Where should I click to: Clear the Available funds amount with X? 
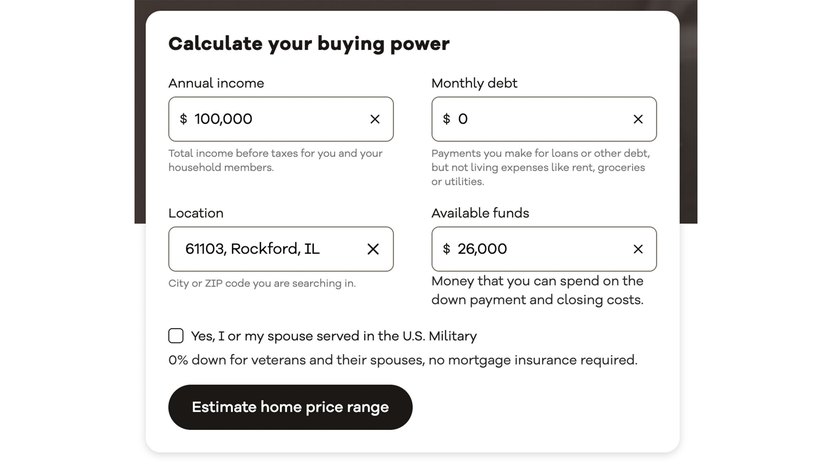pyautogui.click(x=638, y=249)
